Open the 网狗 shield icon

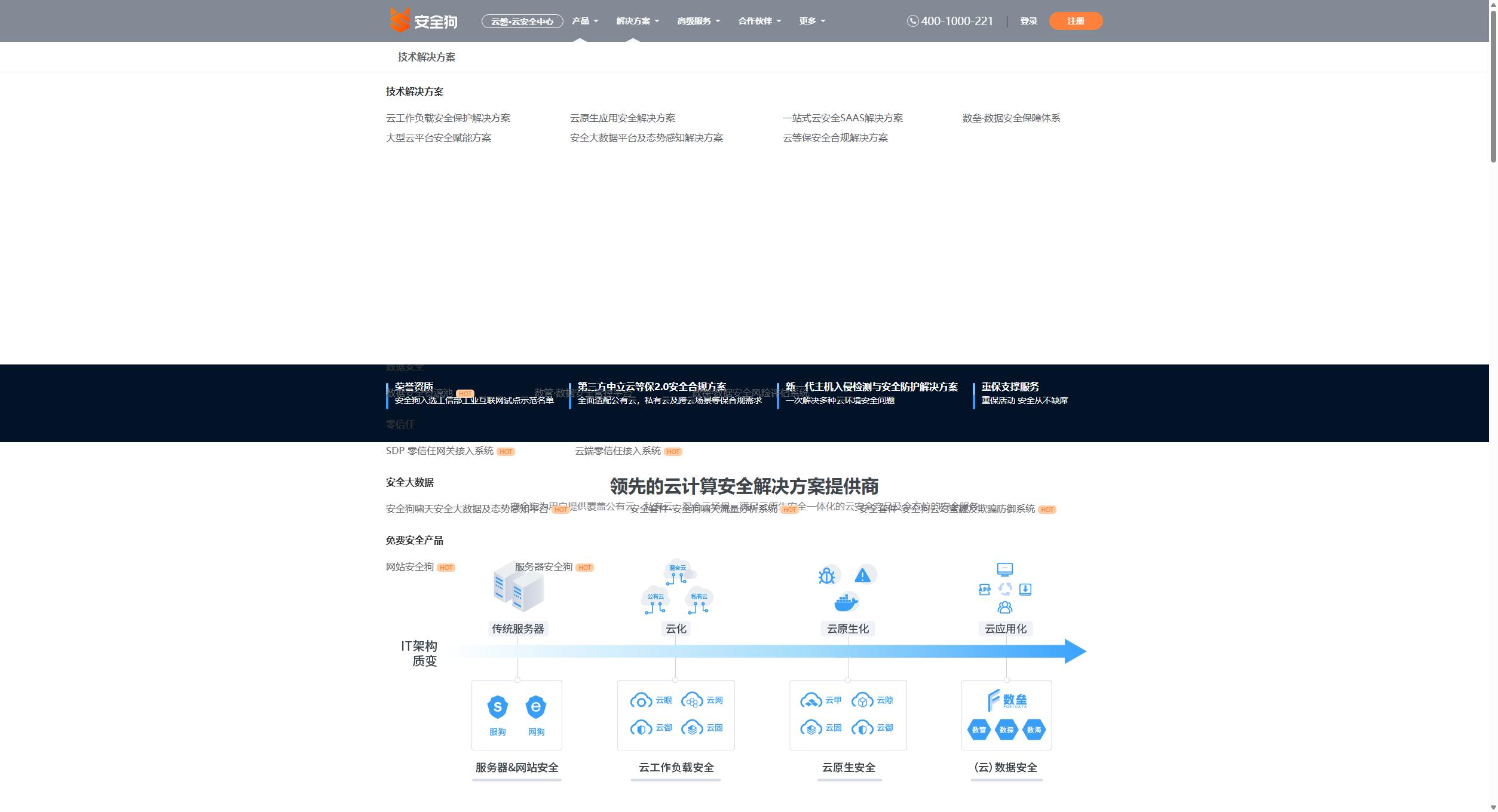536,707
